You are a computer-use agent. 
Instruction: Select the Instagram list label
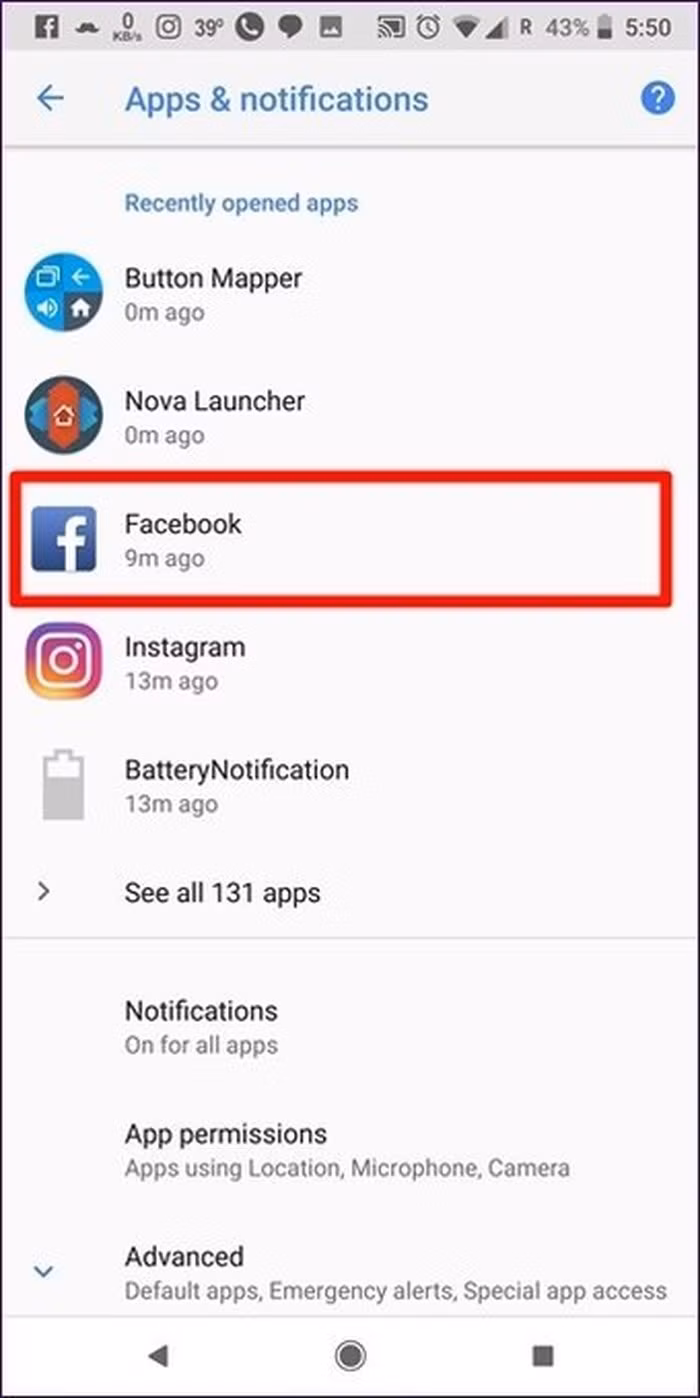184,647
